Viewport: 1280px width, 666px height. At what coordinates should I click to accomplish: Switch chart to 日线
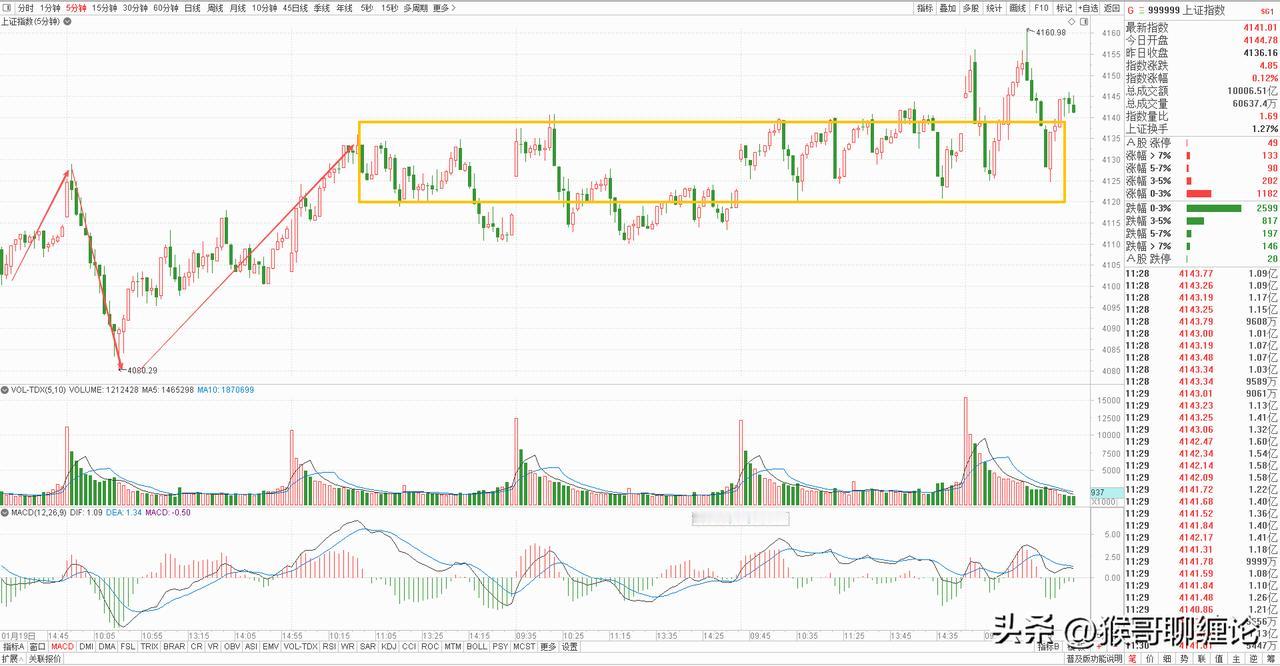(x=192, y=8)
